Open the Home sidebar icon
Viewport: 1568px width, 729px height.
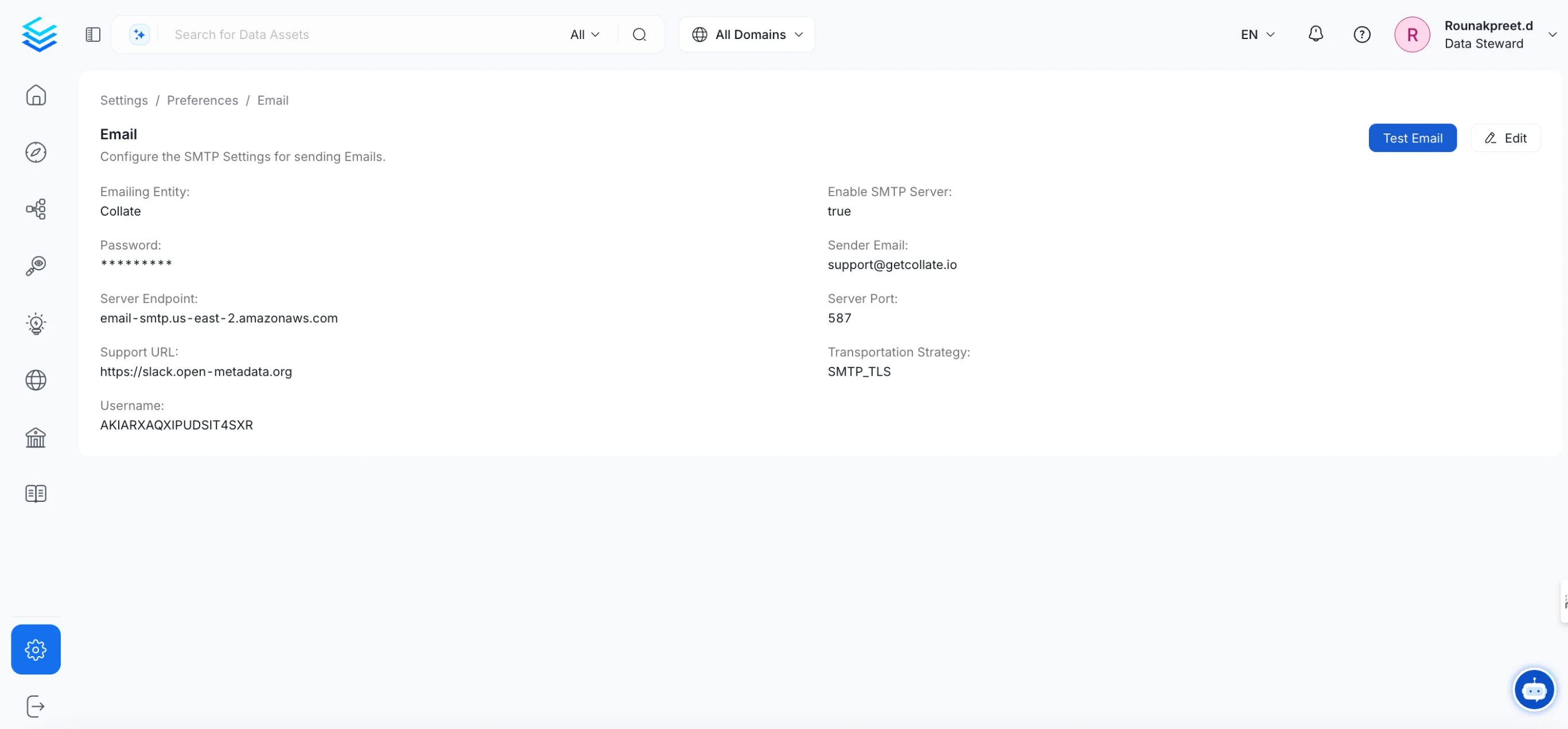point(36,95)
